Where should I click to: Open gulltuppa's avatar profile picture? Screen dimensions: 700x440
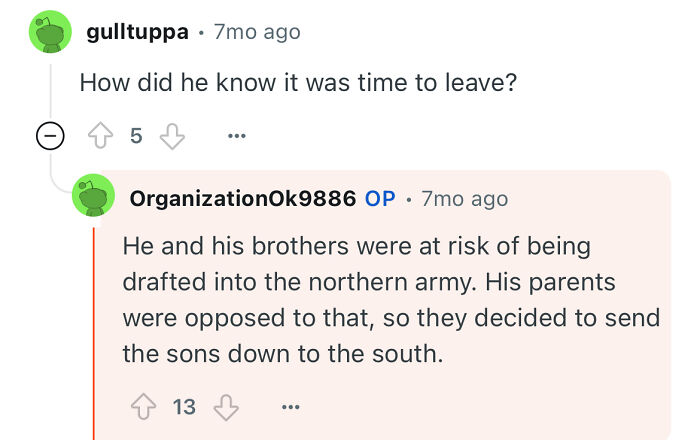coord(46,33)
